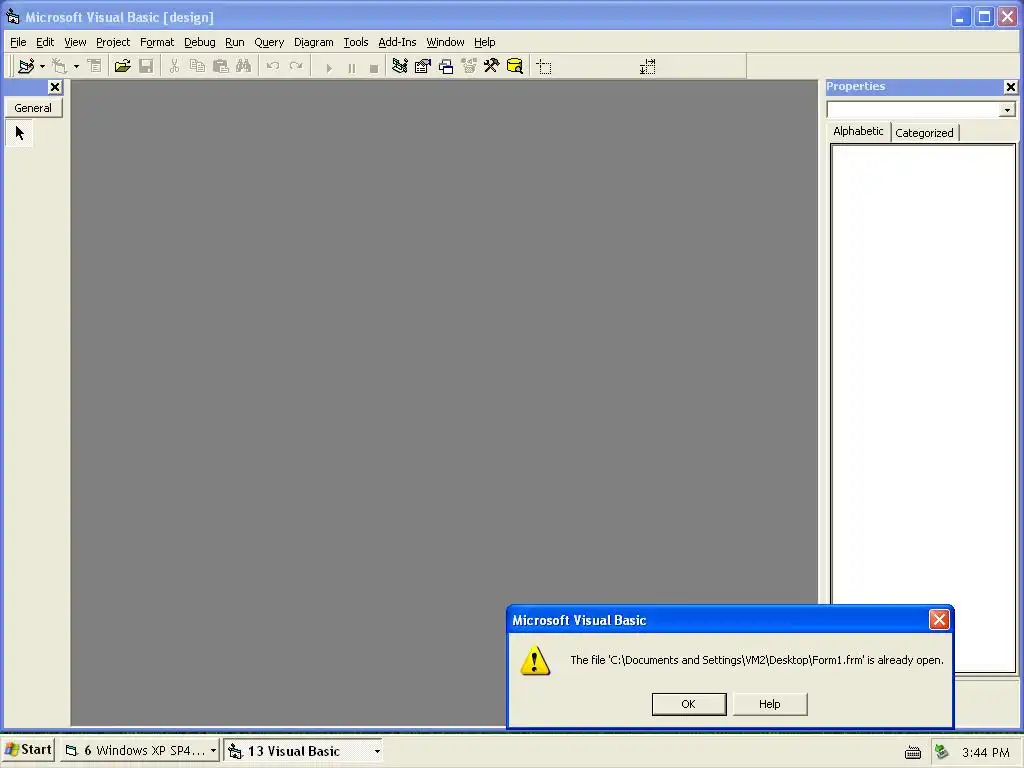Image resolution: width=1024 pixels, height=768 pixels.
Task: Switch to the Categorized tab
Action: (924, 133)
